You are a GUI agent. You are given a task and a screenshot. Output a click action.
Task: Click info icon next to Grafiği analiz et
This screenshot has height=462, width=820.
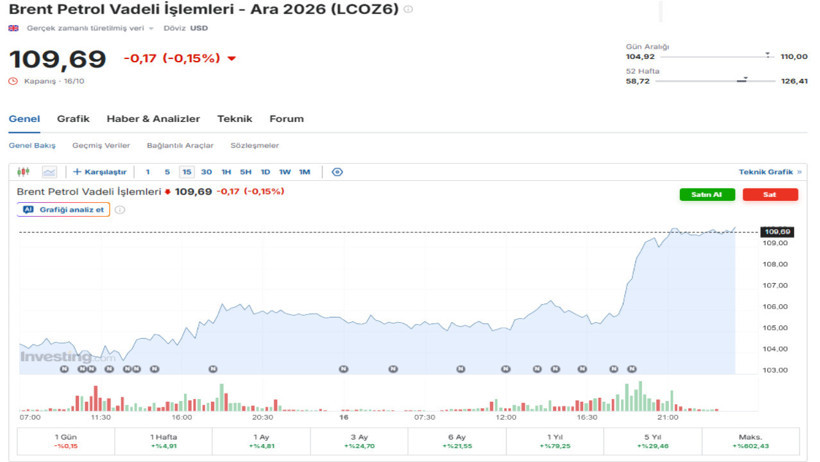pos(120,210)
